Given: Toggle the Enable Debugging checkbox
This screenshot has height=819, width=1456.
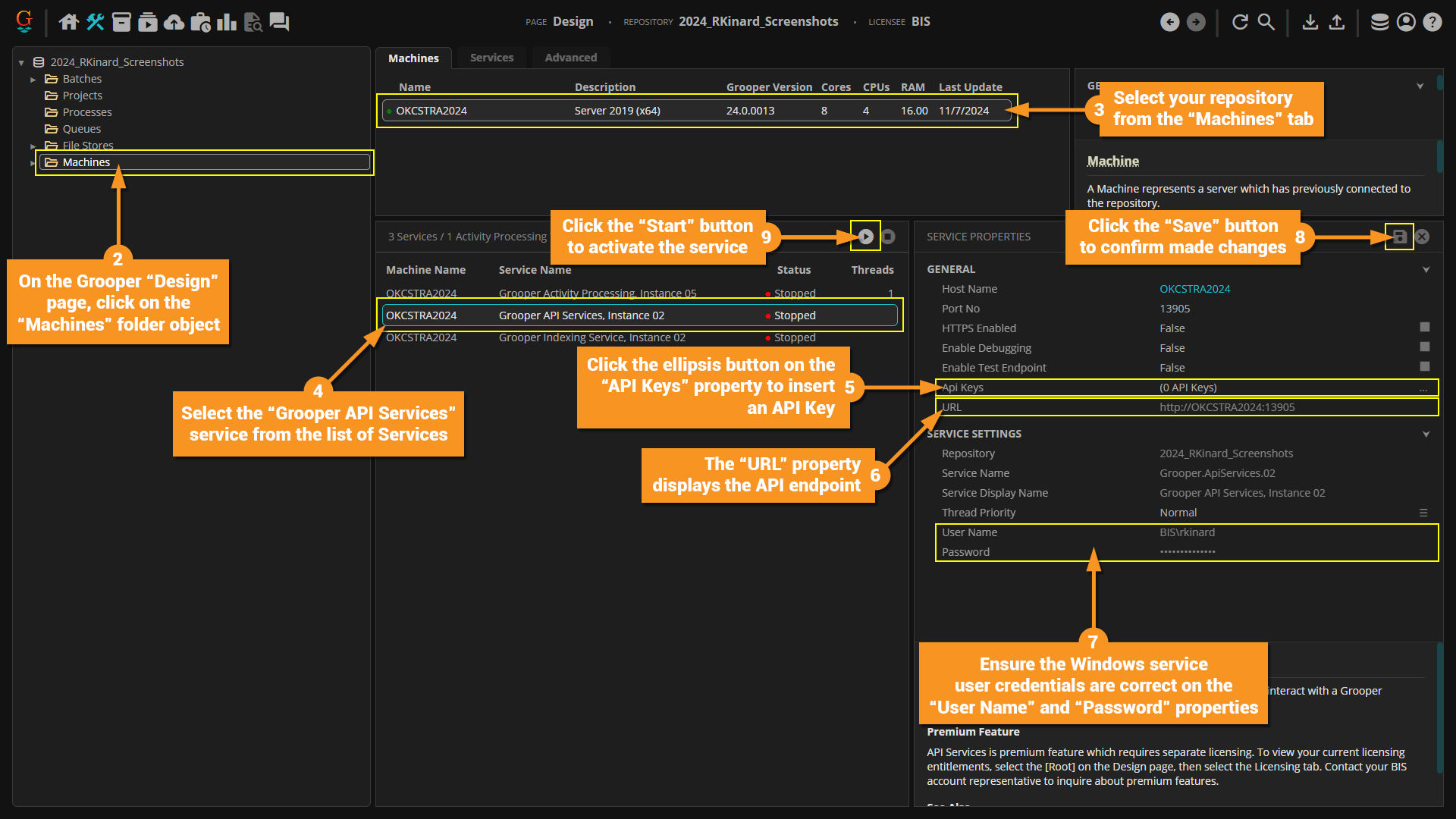Looking at the screenshot, I should coord(1424,347).
